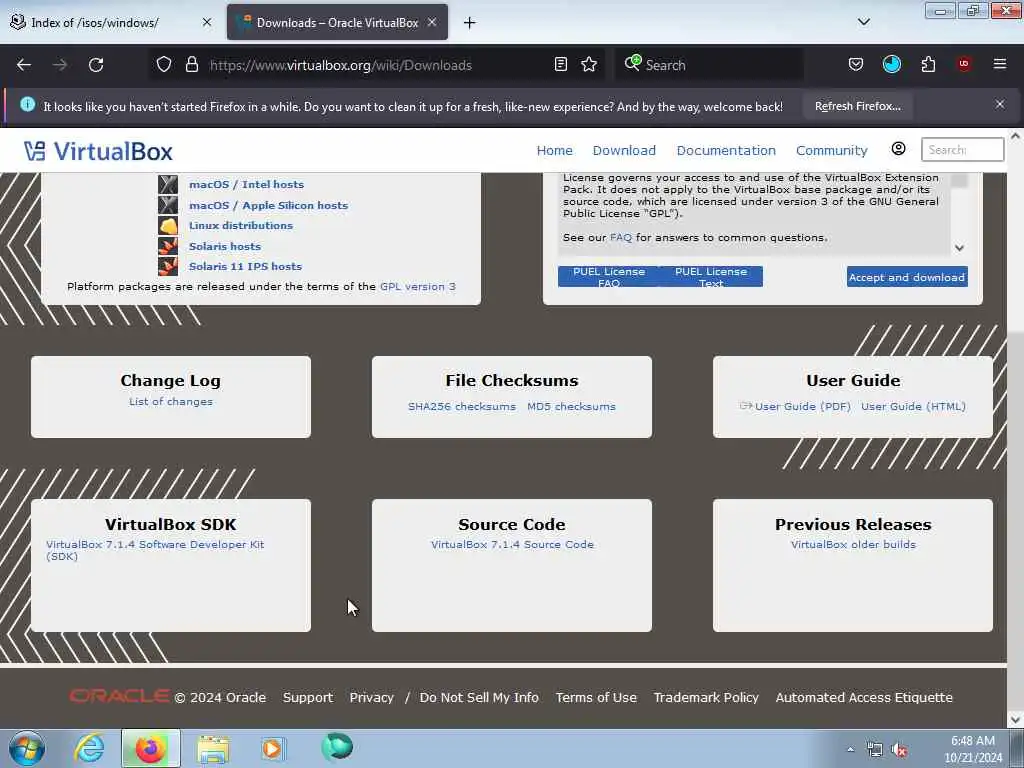
Task: Bookmark this page with the star icon
Action: pyautogui.click(x=589, y=65)
